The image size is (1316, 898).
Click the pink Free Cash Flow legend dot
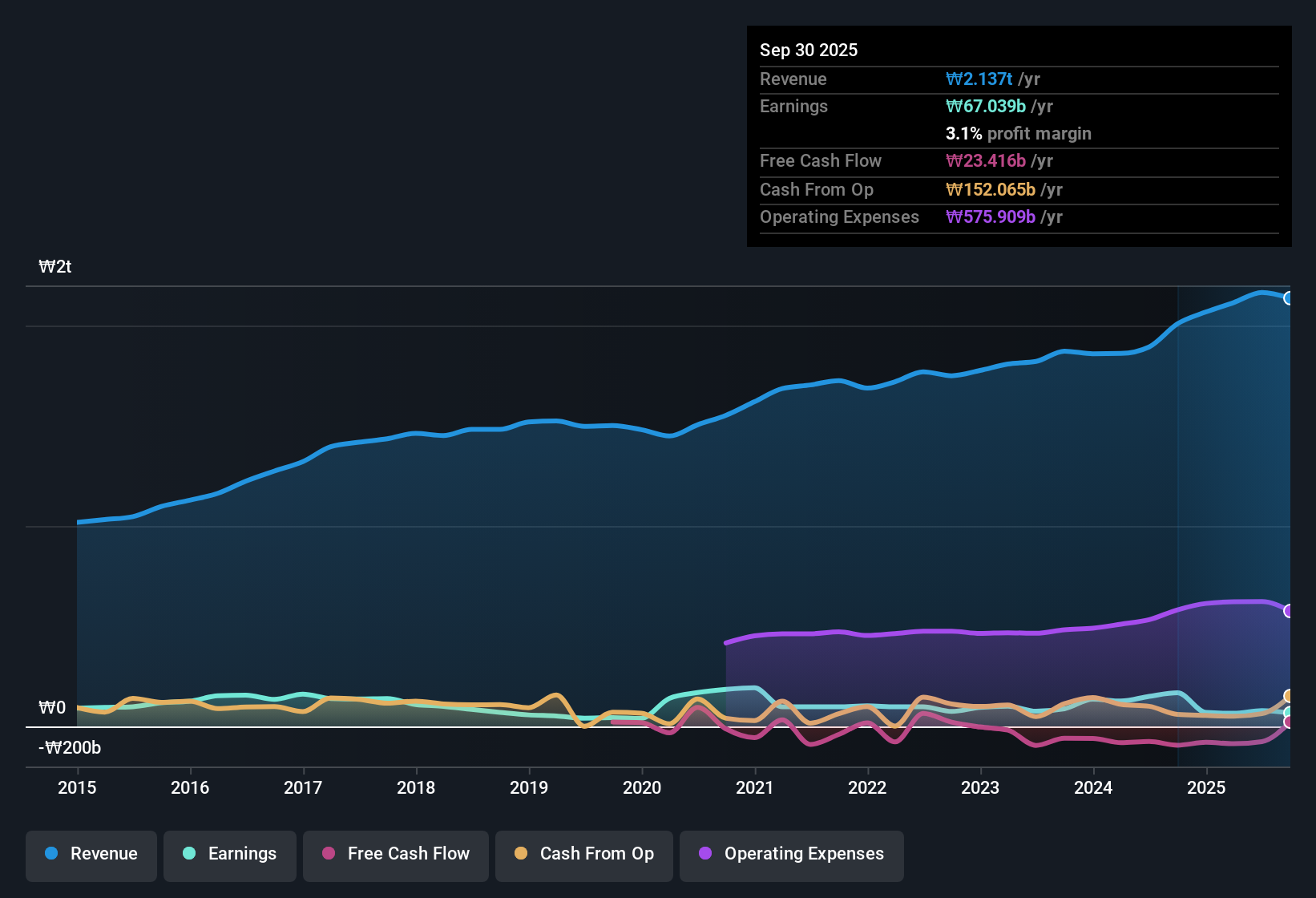[x=329, y=854]
